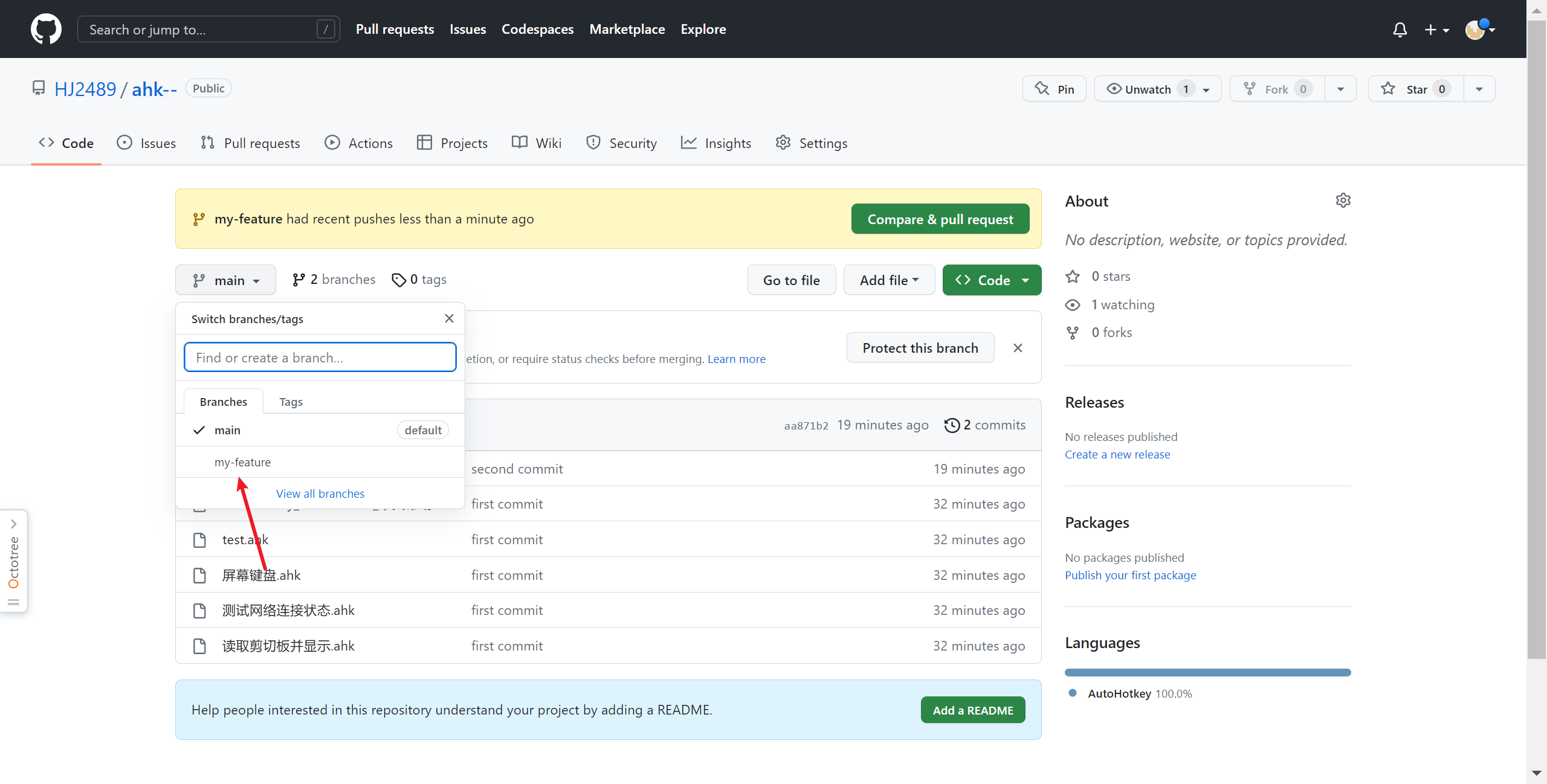Expand the Fork options arrow
Viewport: 1547px width, 784px height.
click(1340, 89)
